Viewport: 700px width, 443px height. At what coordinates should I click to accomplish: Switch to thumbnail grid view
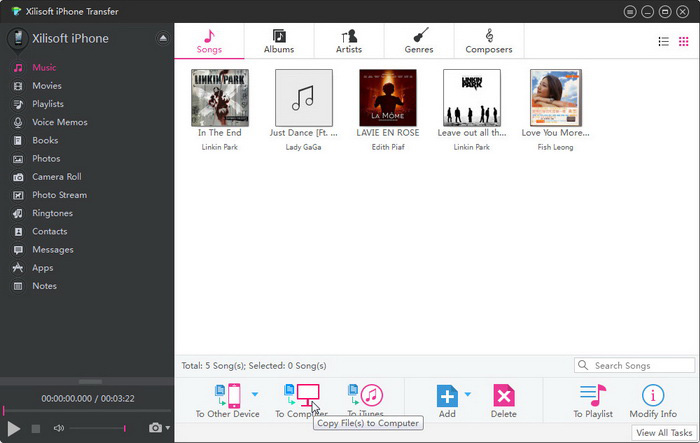(x=684, y=41)
